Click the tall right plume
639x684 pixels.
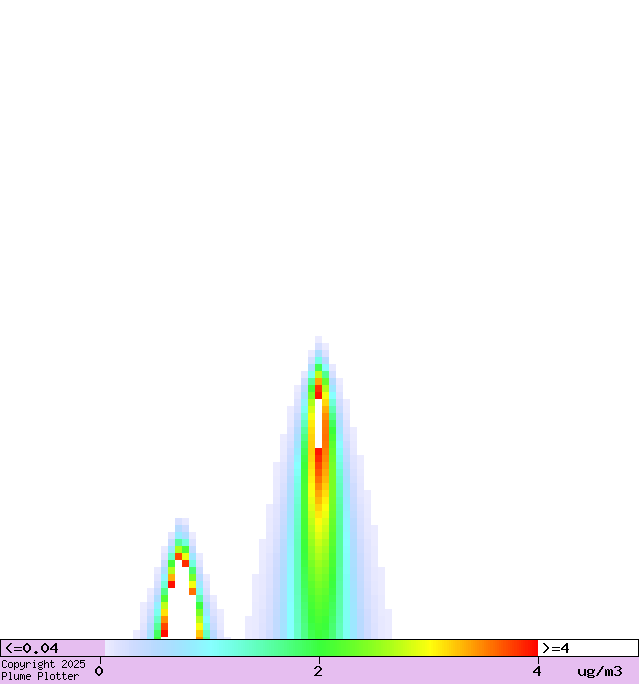coord(318,488)
